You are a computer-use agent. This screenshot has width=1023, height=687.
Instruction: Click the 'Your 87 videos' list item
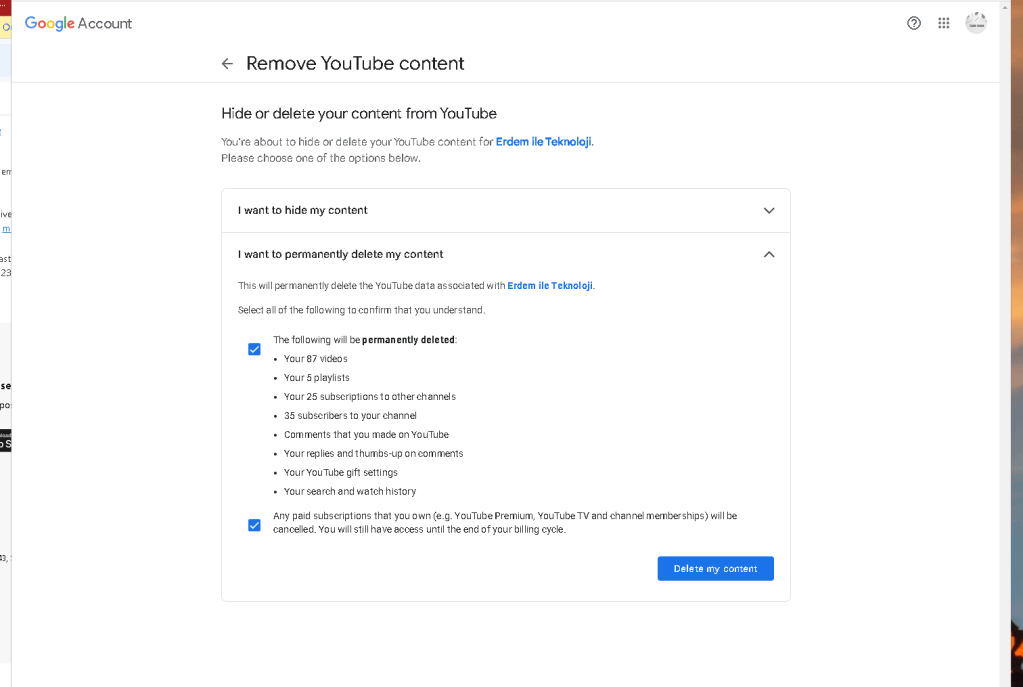316,359
